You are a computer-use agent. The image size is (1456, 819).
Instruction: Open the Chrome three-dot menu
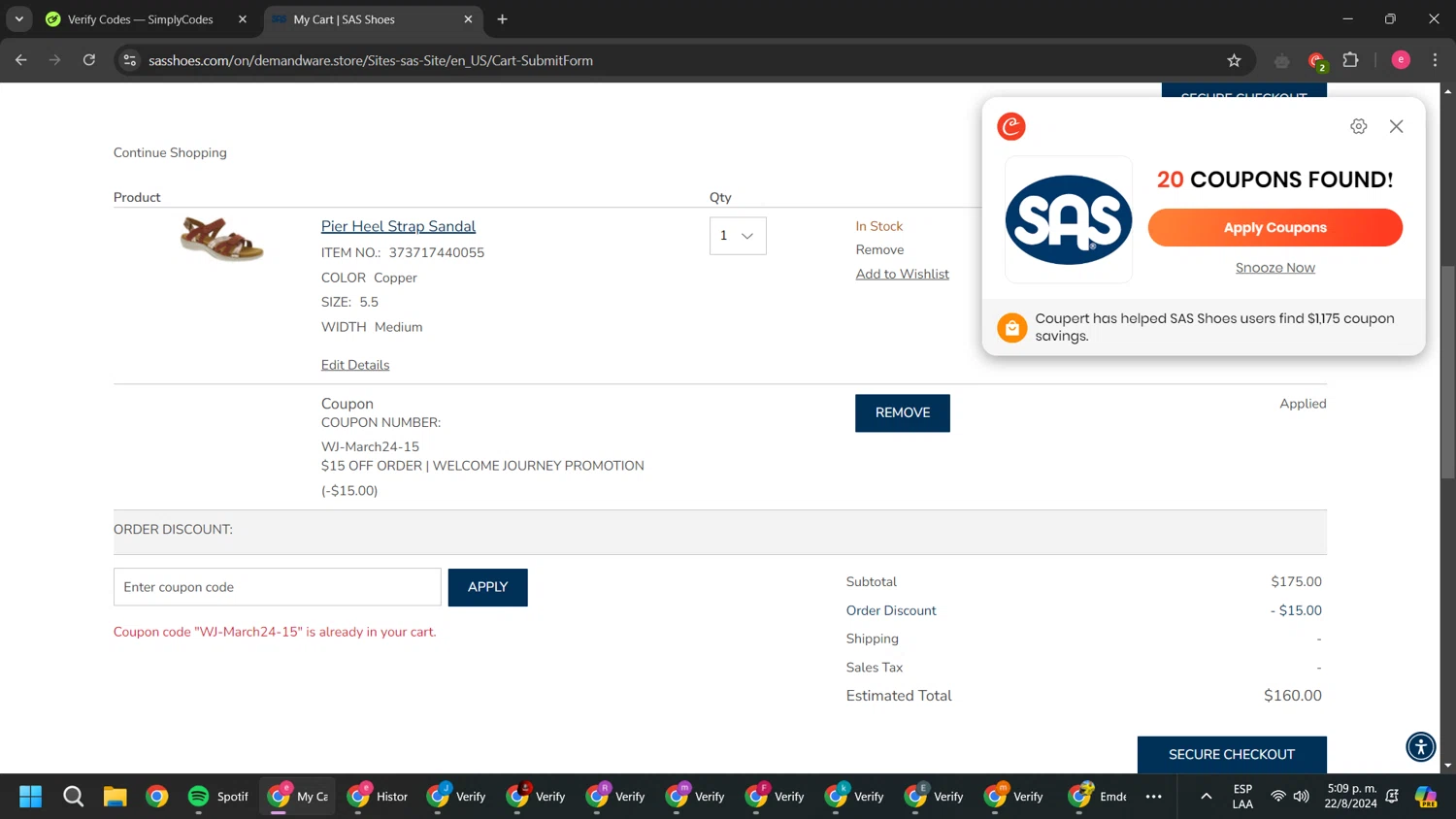[1435, 60]
